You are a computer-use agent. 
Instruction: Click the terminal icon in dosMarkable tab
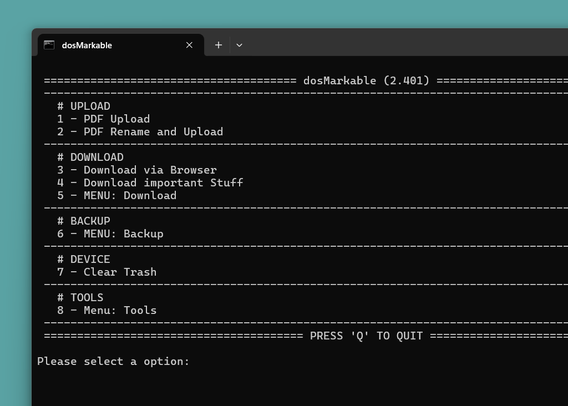(x=49, y=45)
